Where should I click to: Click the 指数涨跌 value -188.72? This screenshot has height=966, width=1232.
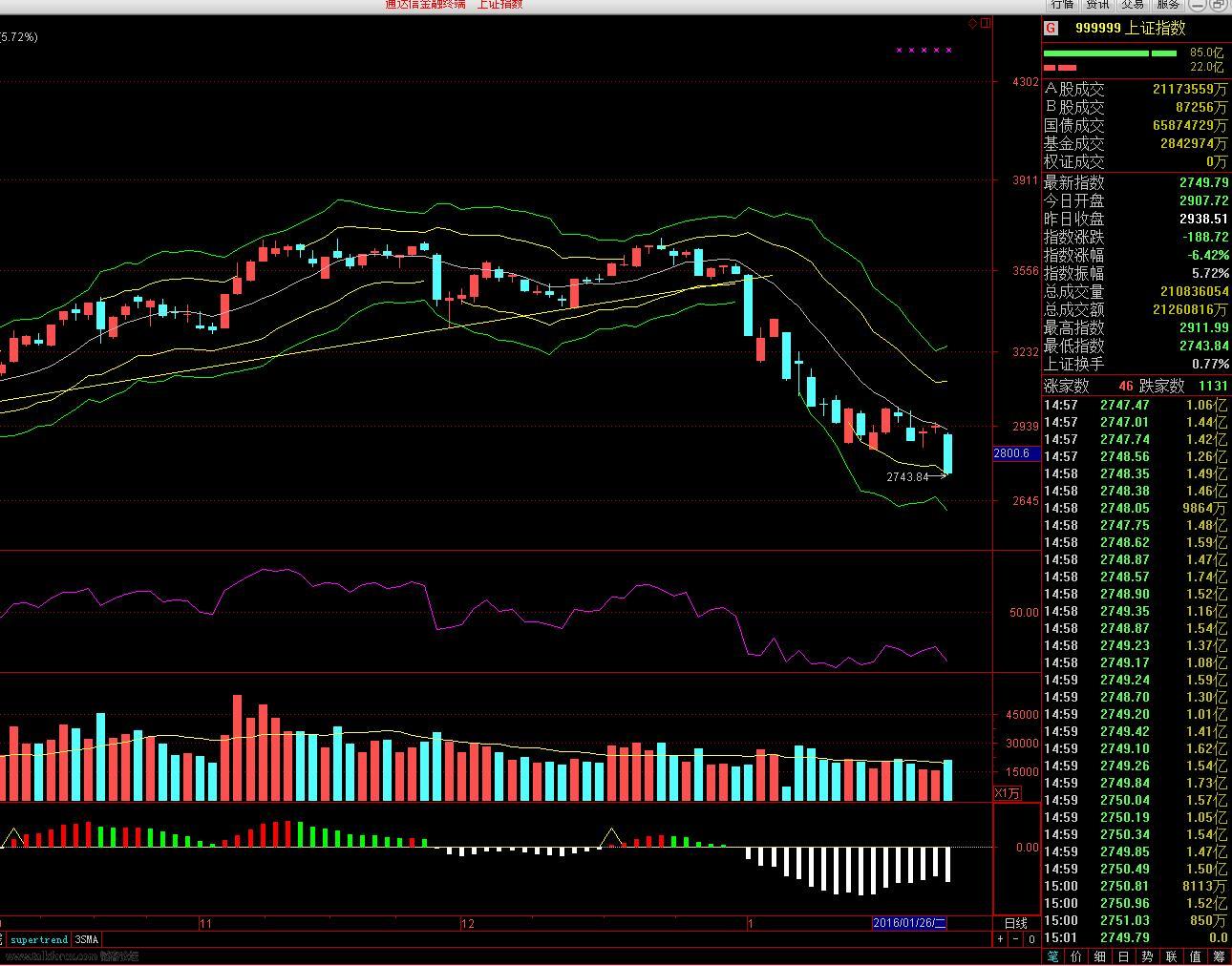(1206, 237)
